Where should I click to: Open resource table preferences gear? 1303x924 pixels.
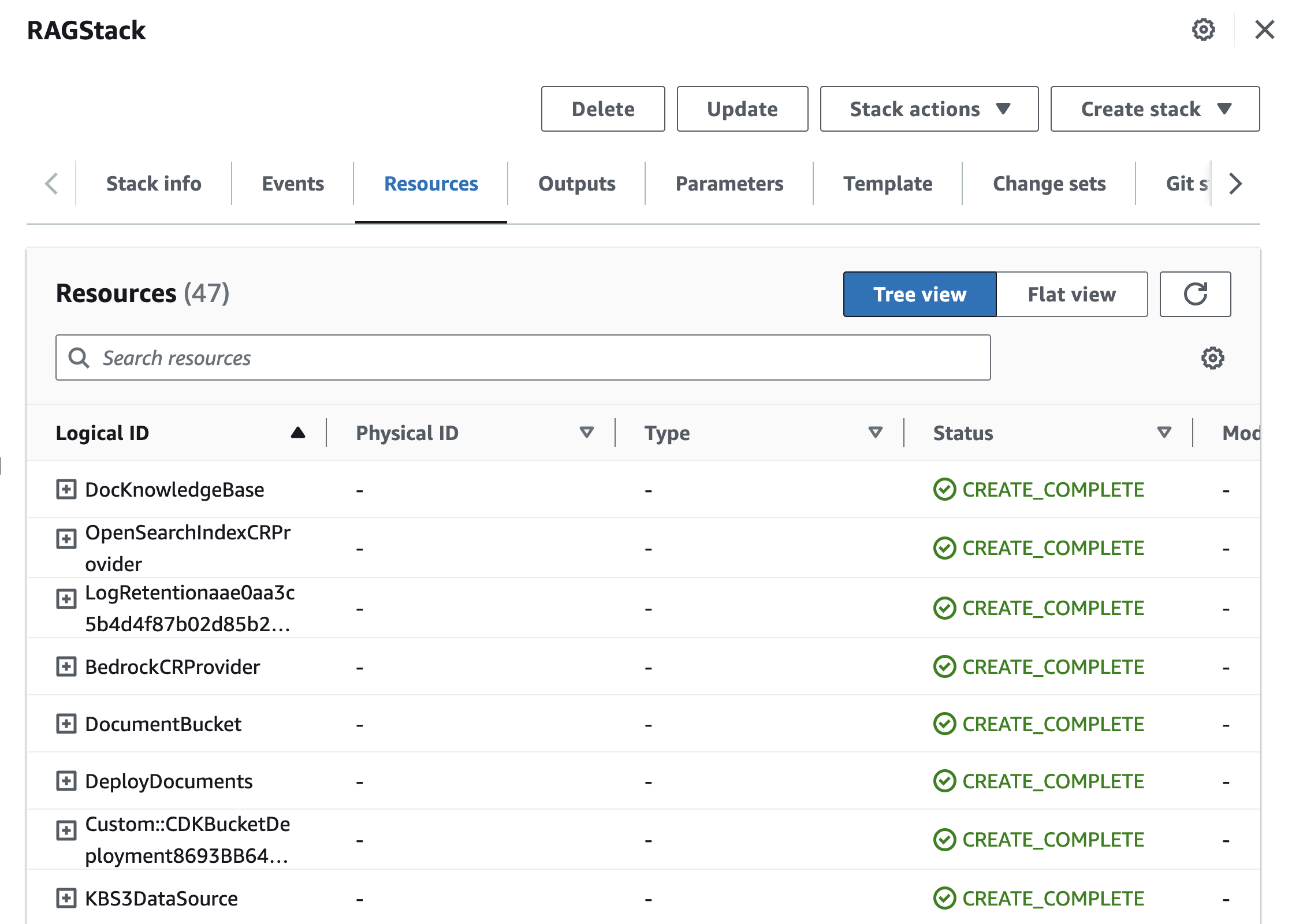[1212, 358]
